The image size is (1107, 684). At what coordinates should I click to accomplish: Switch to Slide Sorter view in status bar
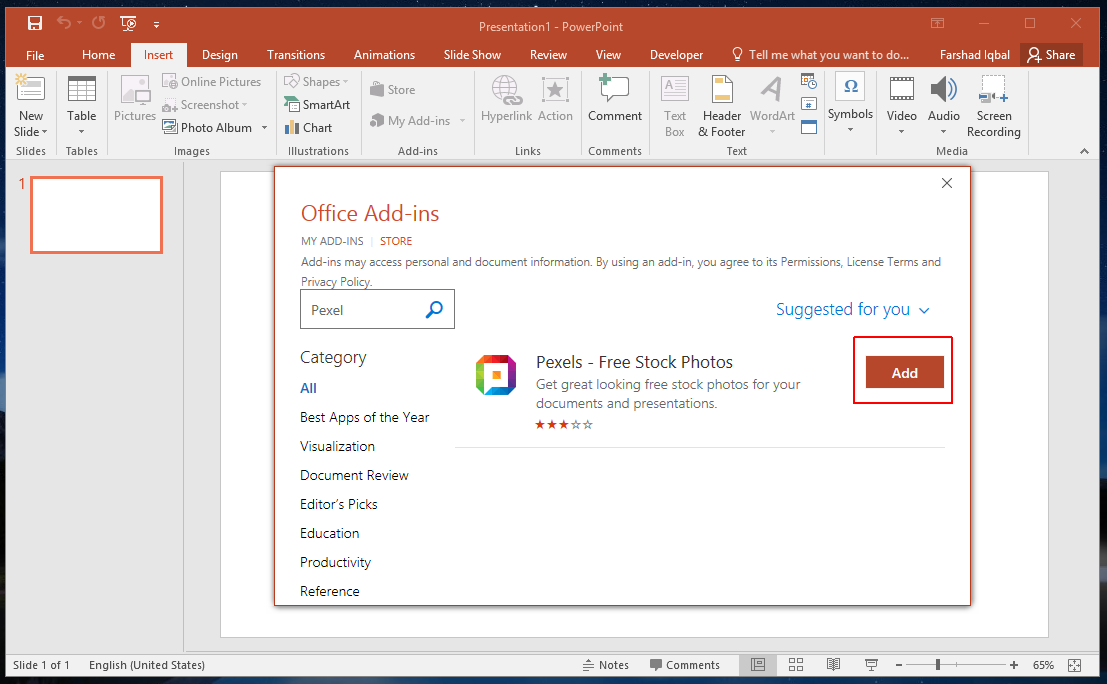pyautogui.click(x=796, y=665)
